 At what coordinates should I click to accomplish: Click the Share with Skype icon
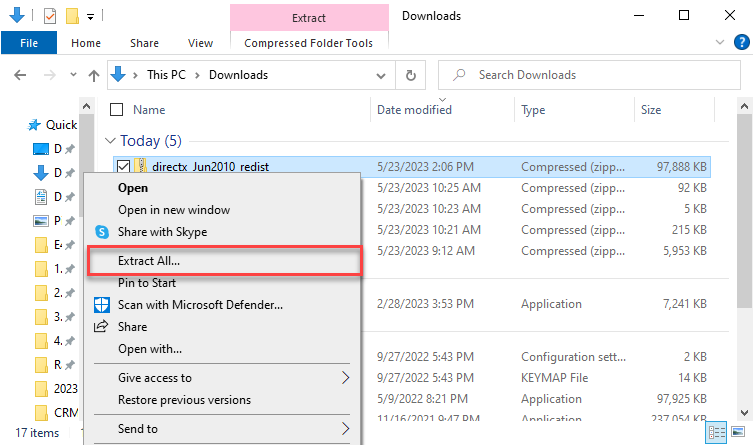101,232
